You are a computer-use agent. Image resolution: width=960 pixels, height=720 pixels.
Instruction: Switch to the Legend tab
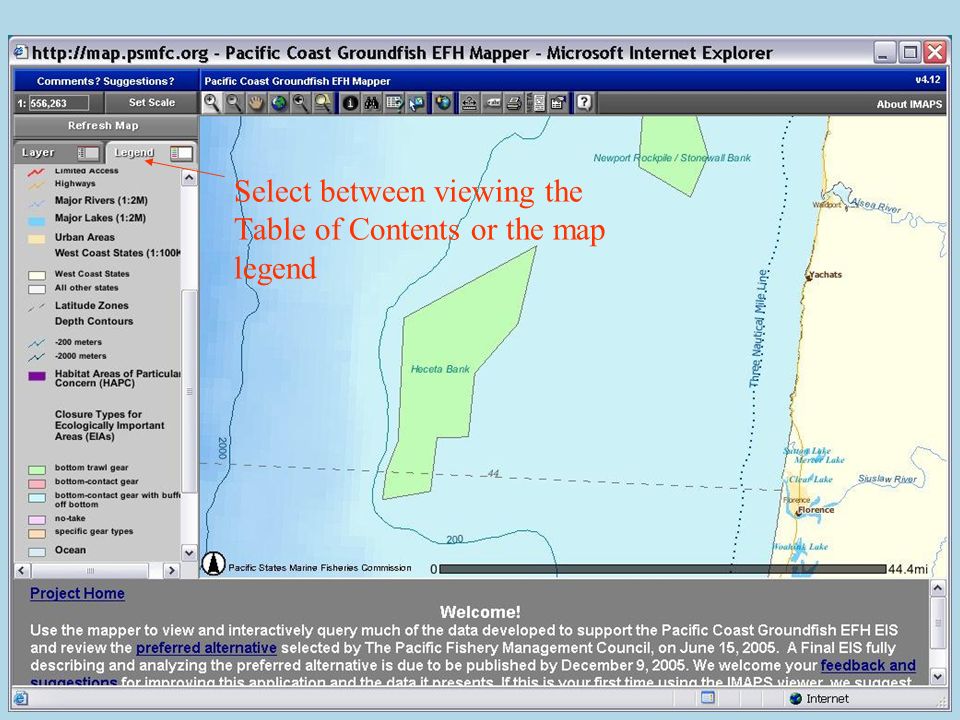pos(151,152)
